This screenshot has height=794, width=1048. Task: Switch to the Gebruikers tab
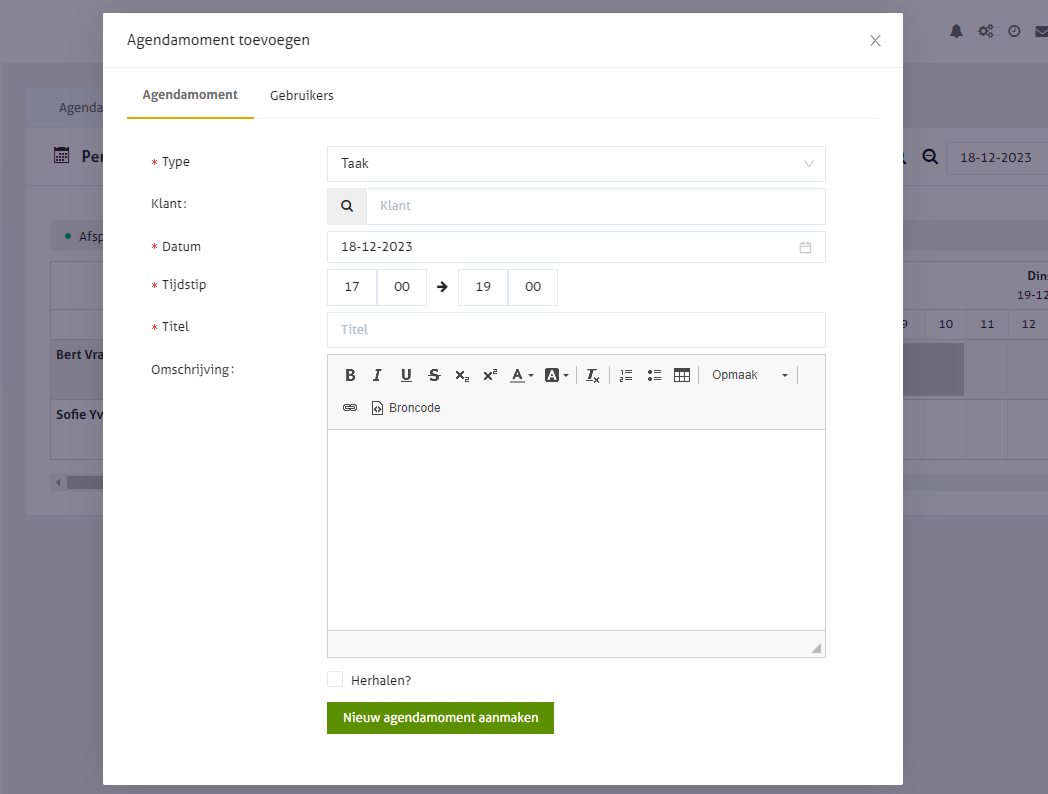click(x=301, y=96)
